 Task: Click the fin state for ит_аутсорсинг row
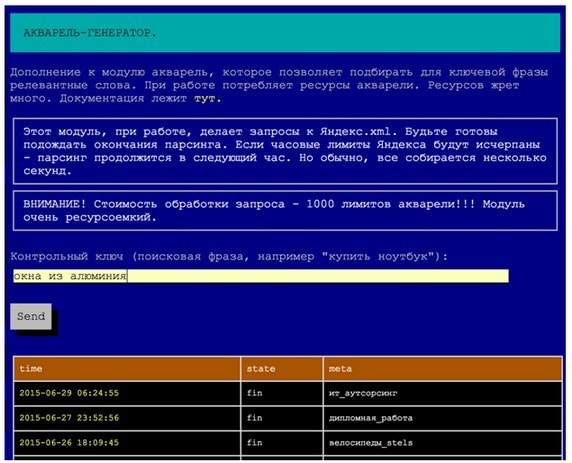coord(254,393)
